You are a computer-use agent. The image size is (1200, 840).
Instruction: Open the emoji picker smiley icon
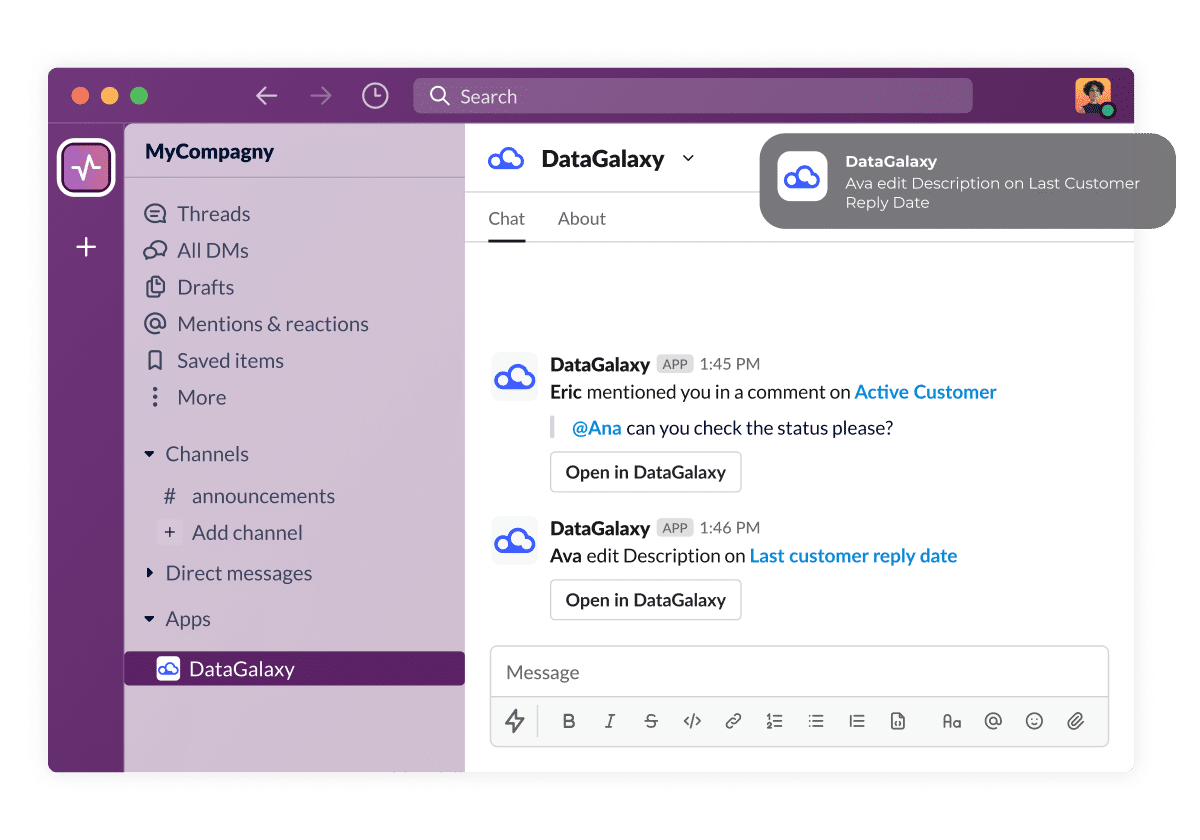coord(1035,721)
